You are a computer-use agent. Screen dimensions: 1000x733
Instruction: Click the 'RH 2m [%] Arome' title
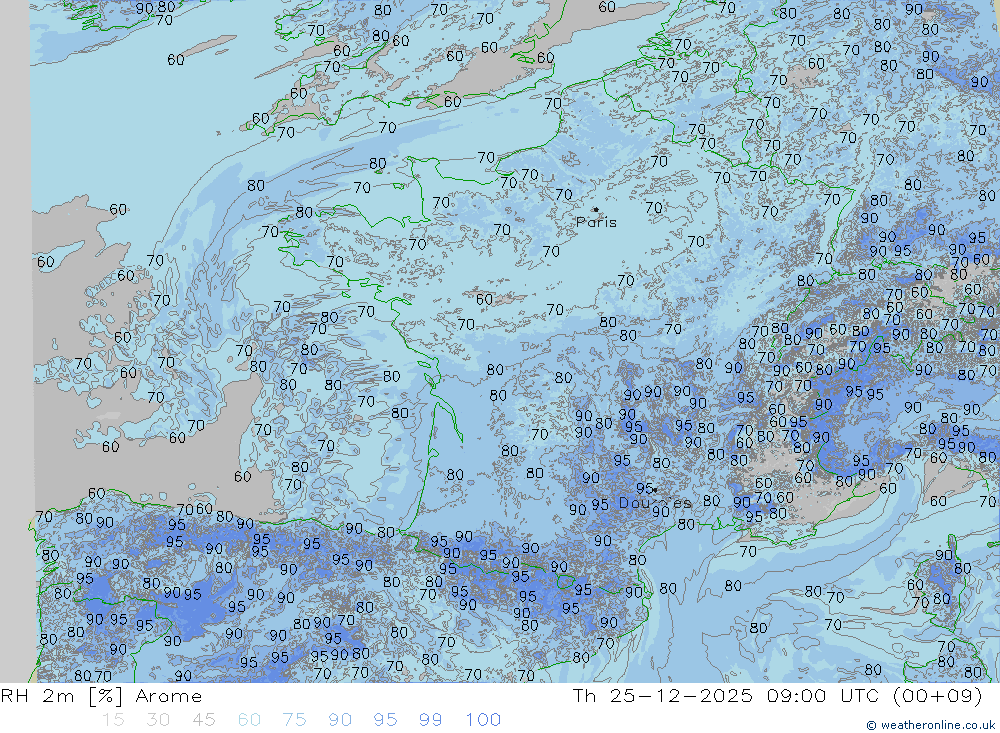101,696
